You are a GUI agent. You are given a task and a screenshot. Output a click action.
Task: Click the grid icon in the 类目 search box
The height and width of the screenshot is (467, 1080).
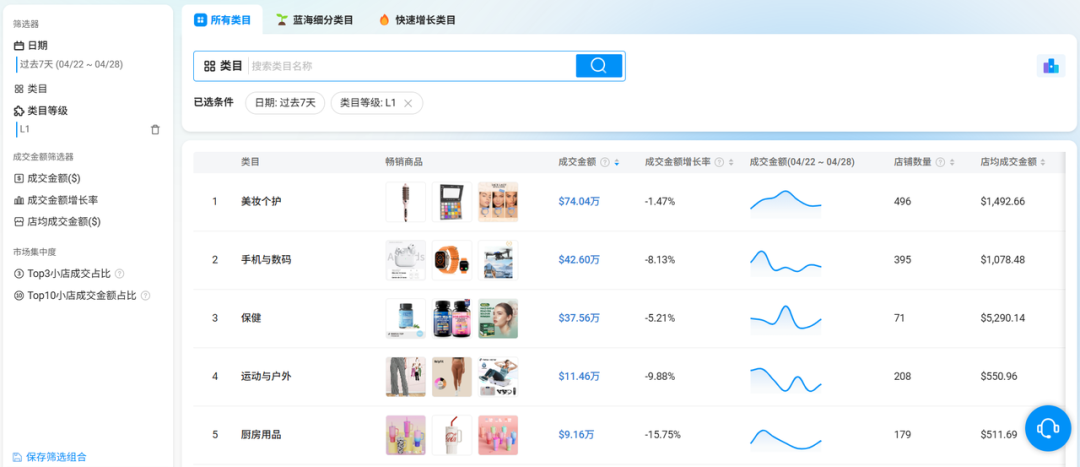209,66
